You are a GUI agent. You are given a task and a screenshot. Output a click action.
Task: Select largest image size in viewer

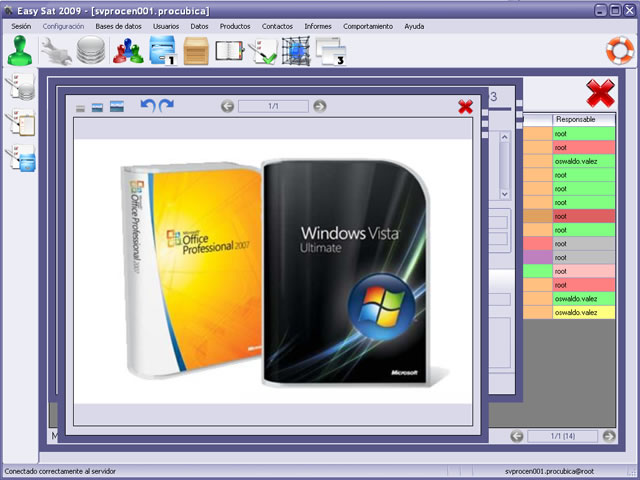tap(117, 107)
